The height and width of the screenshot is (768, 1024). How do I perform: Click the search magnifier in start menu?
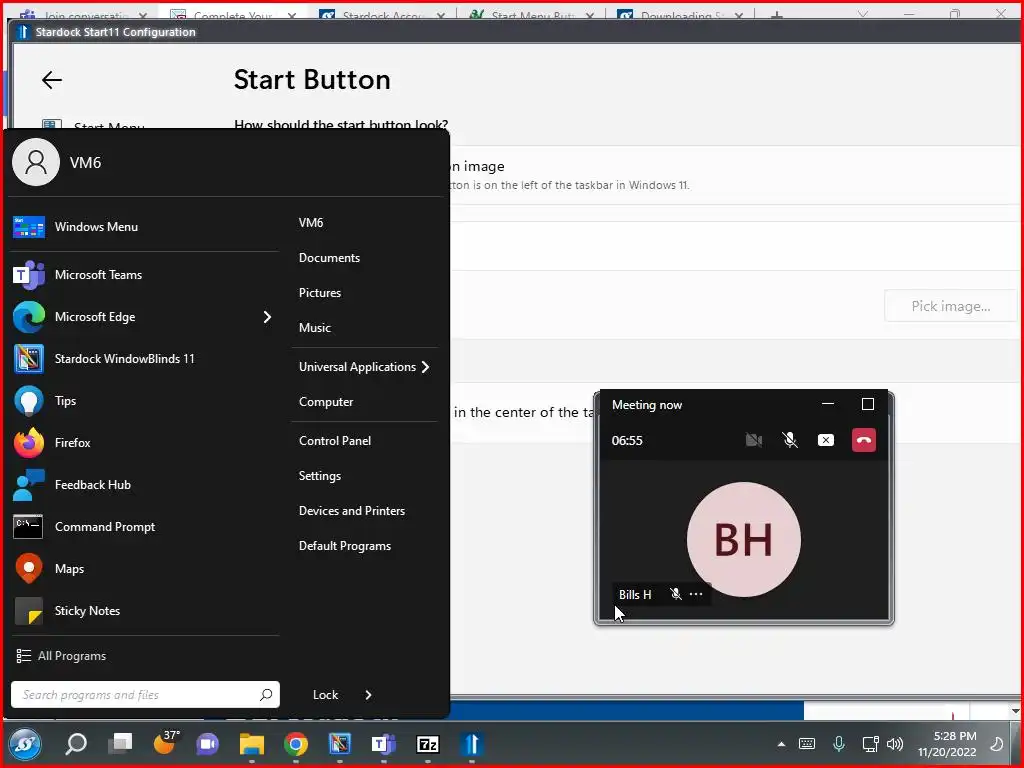point(266,695)
